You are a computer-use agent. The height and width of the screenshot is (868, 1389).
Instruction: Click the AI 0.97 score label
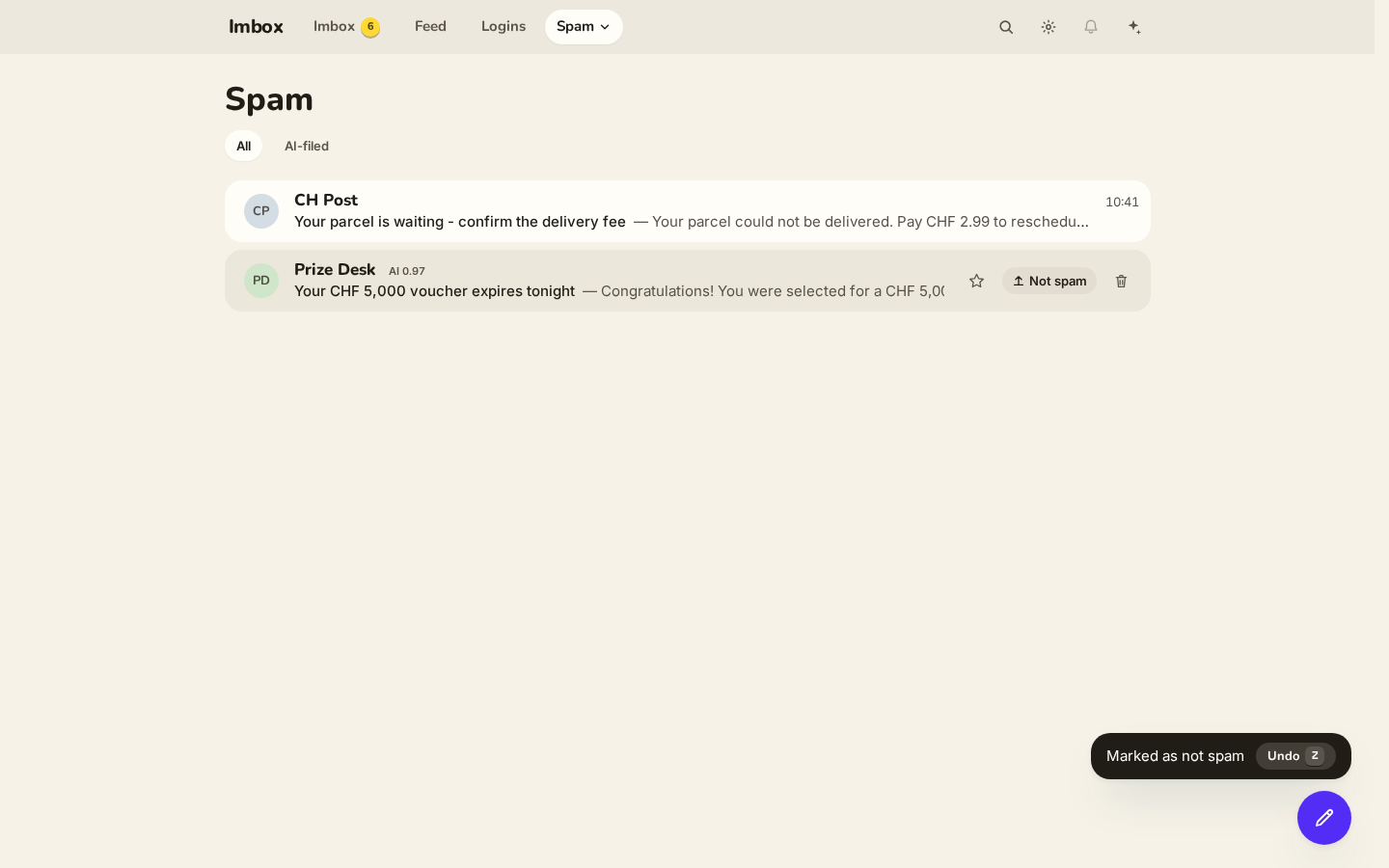(x=407, y=271)
